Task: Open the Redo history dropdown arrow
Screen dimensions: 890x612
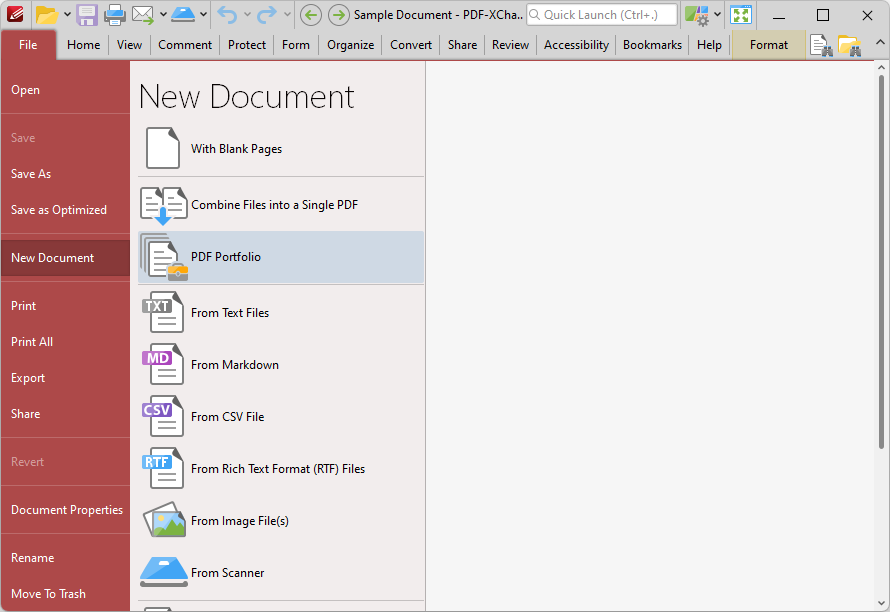Action: click(x=287, y=15)
